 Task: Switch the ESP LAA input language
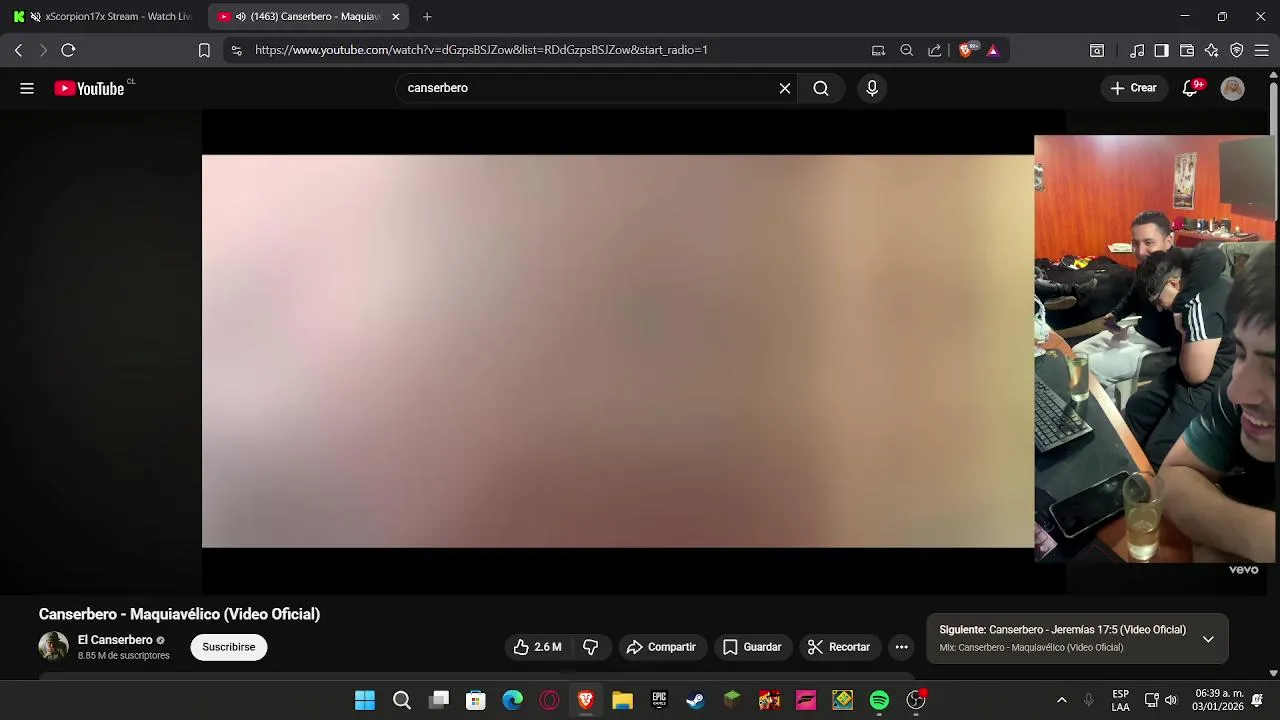[1121, 700]
